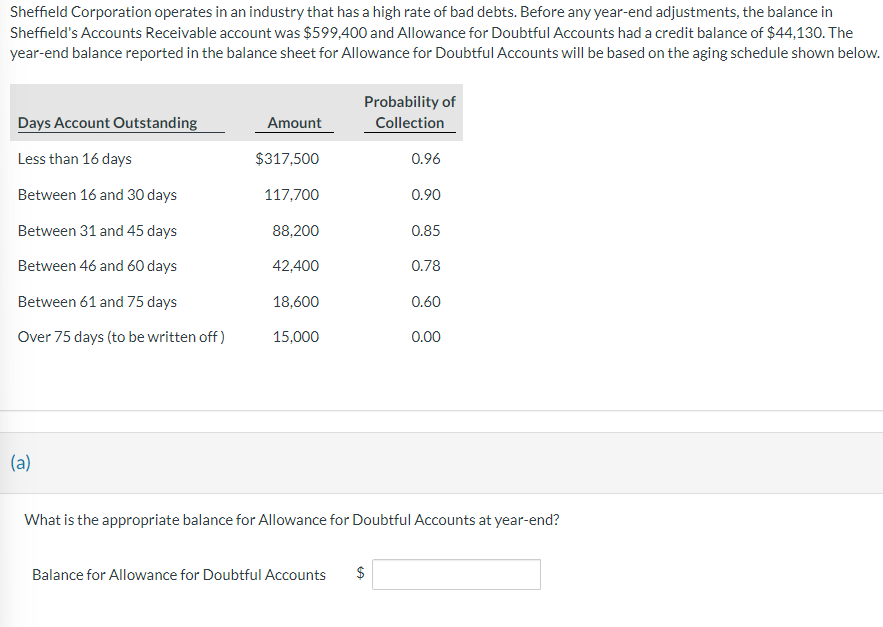This screenshot has height=627, width=883.
Task: Click the $599,400 figure in the problem statement
Action: click(x=335, y=33)
